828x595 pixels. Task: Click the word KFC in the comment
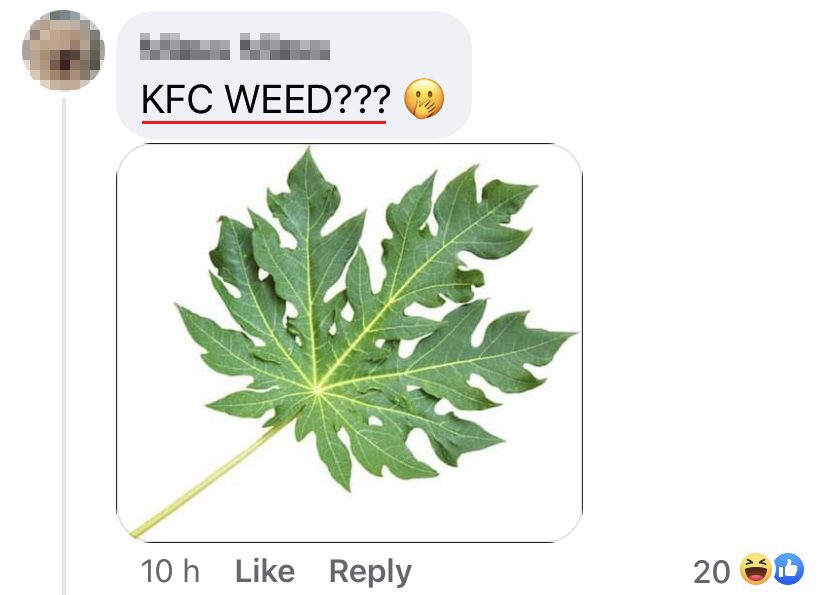177,99
